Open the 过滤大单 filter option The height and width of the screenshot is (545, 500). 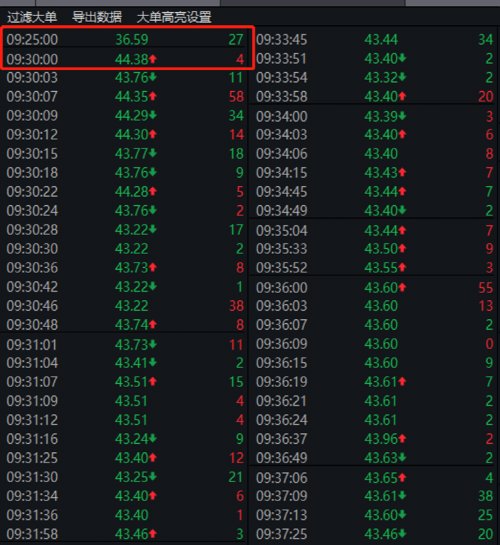(32, 17)
